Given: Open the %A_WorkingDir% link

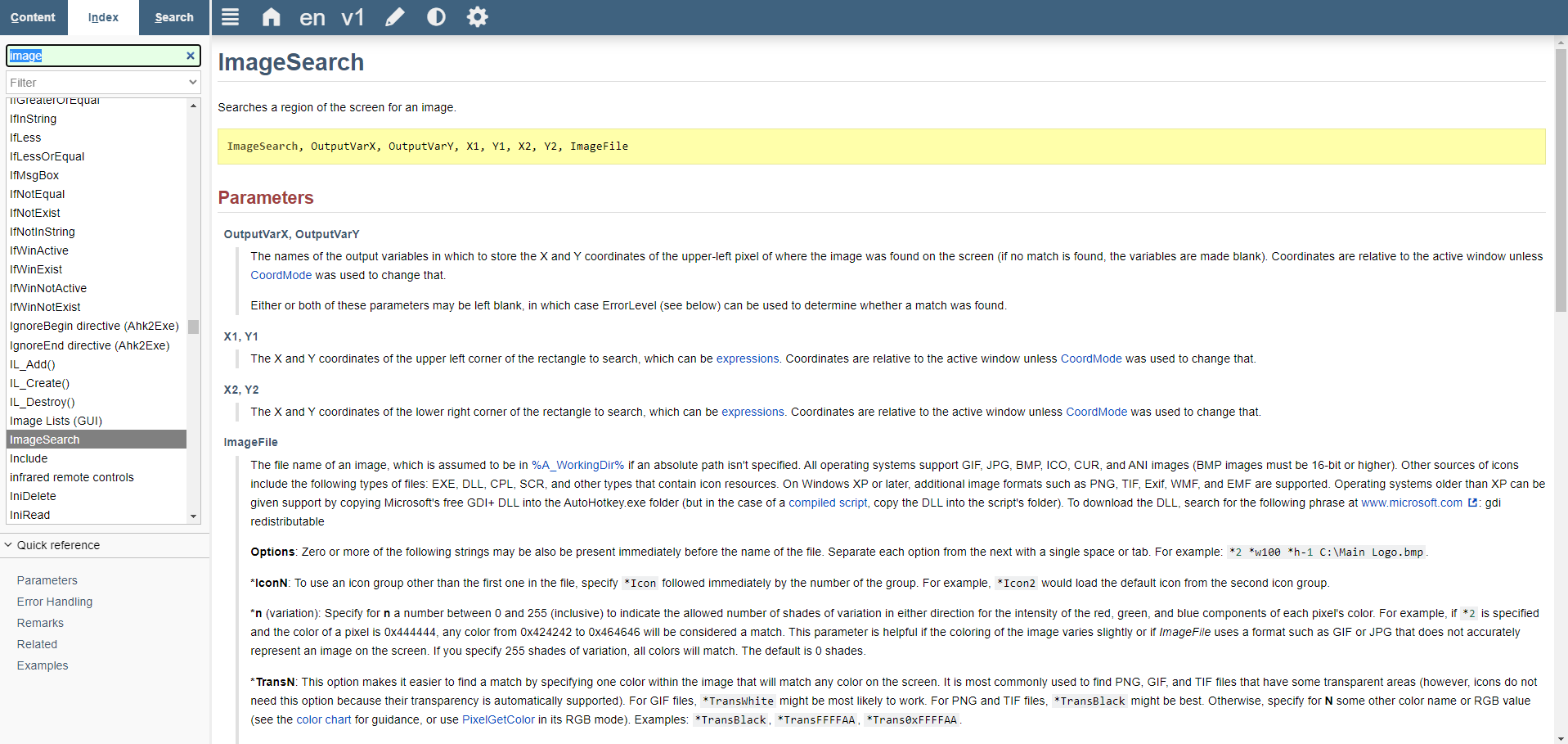Looking at the screenshot, I should coord(577,465).
